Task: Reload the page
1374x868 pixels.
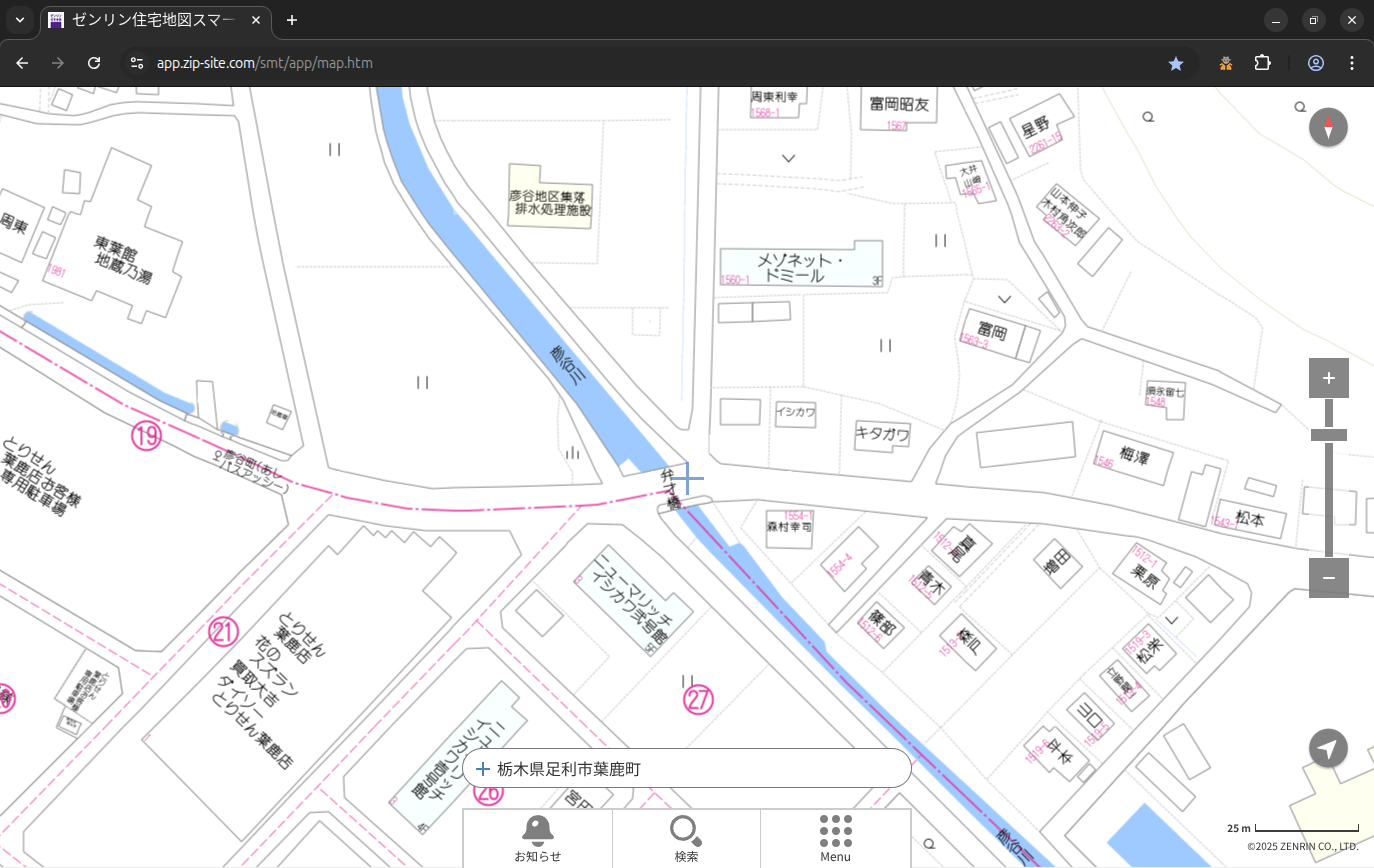Action: tap(94, 63)
